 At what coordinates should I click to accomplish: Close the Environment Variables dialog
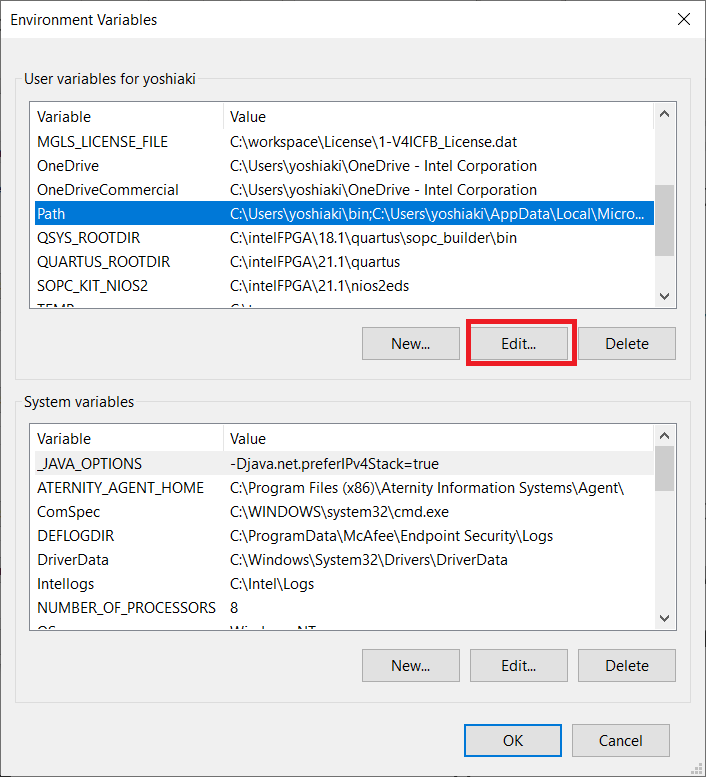tap(684, 19)
